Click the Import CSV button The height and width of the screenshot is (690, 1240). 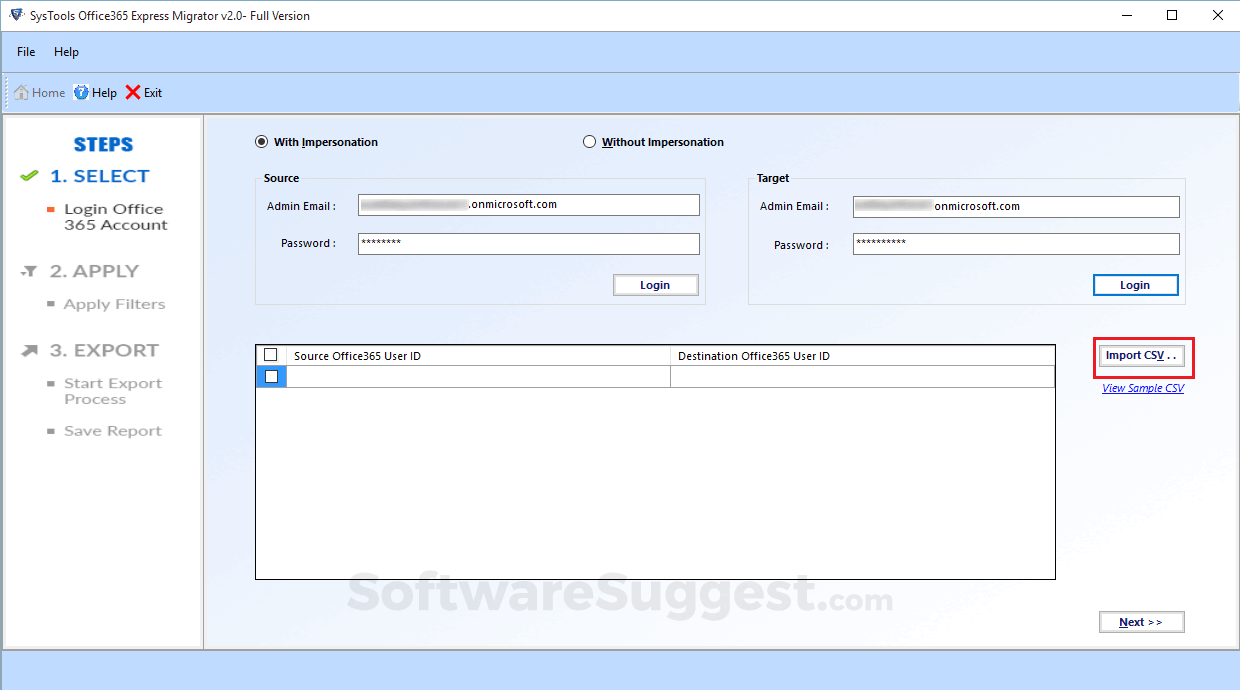click(x=1142, y=355)
